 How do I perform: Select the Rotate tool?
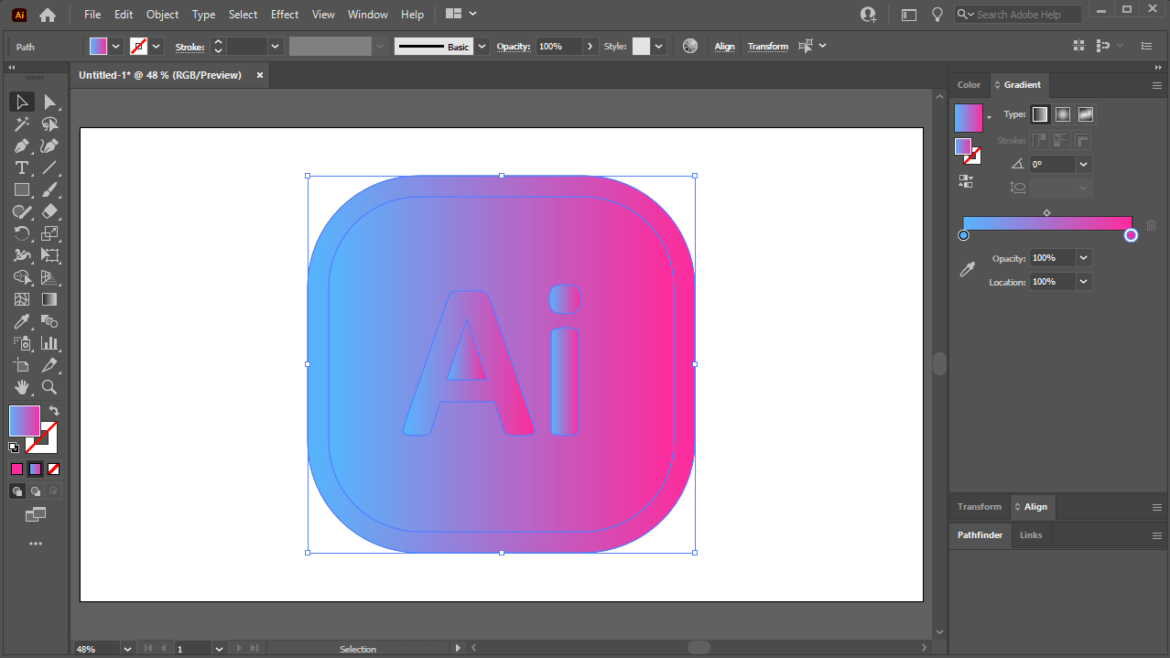pos(22,233)
